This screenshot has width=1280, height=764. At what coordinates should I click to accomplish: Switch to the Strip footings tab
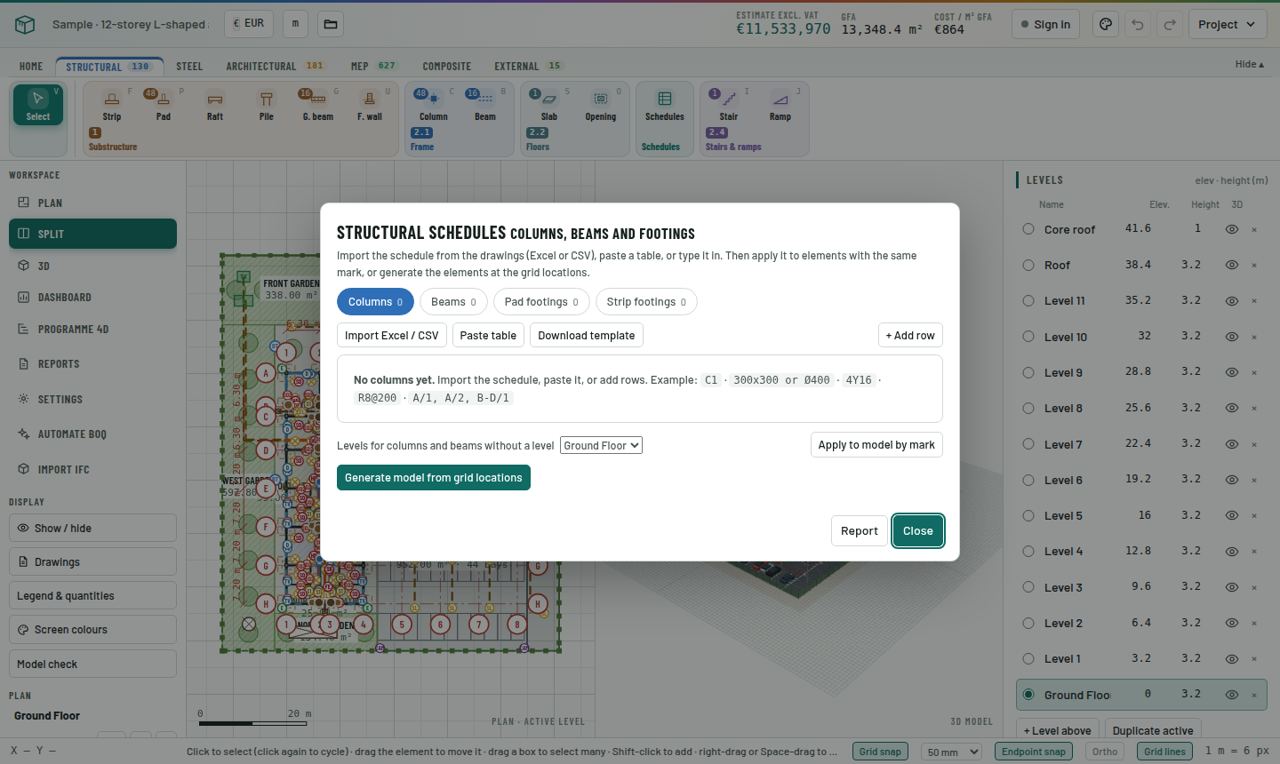click(x=646, y=302)
